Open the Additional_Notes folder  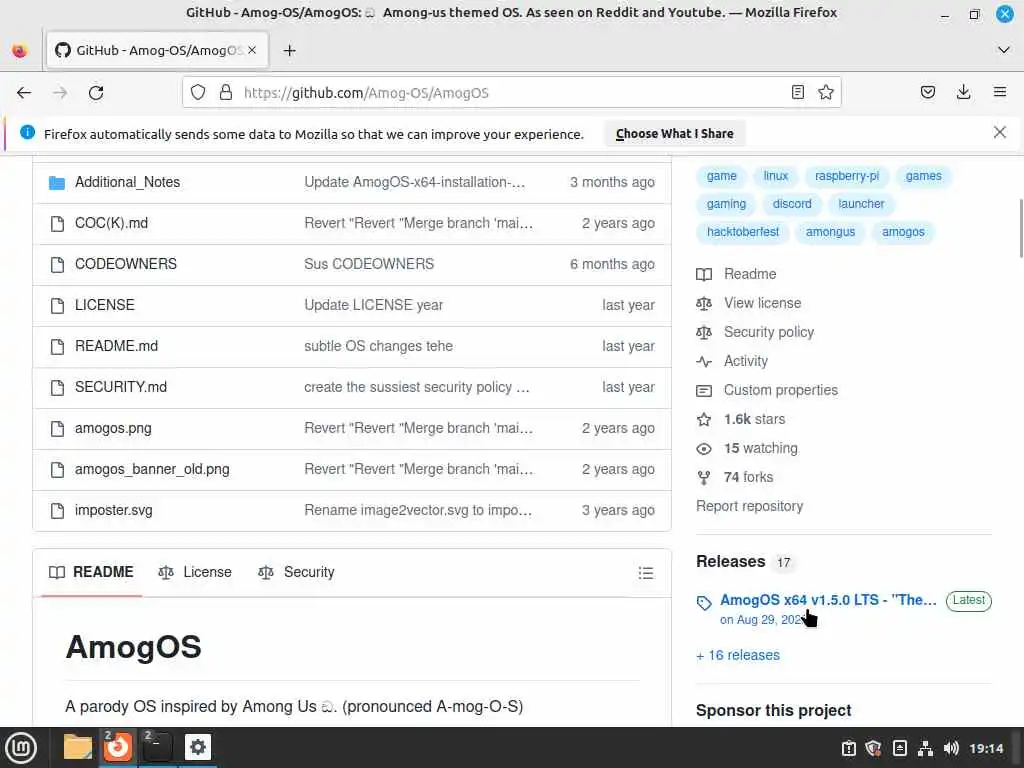(x=127, y=182)
